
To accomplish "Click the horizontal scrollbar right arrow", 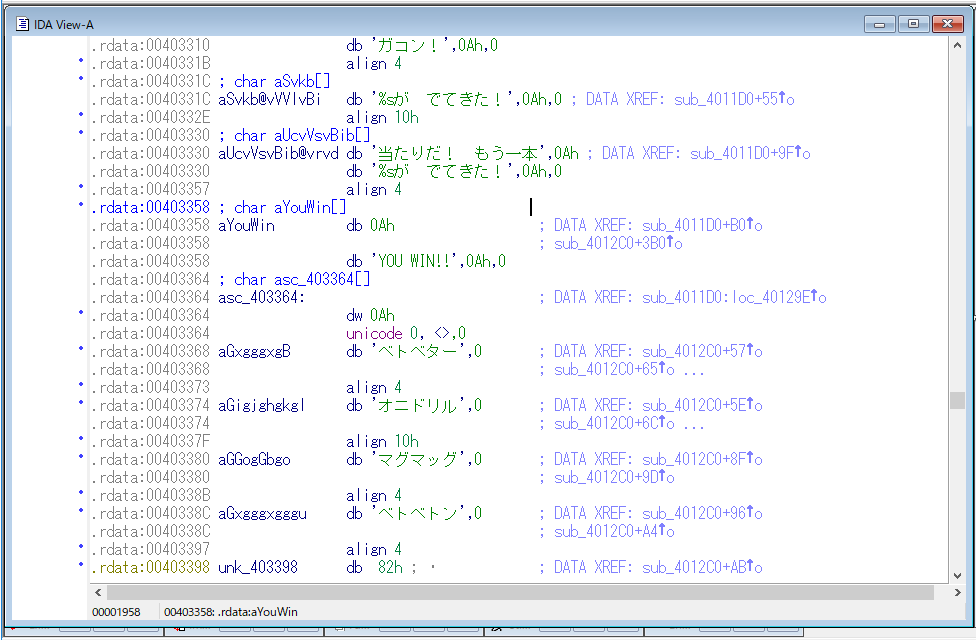I will (x=957, y=592).
